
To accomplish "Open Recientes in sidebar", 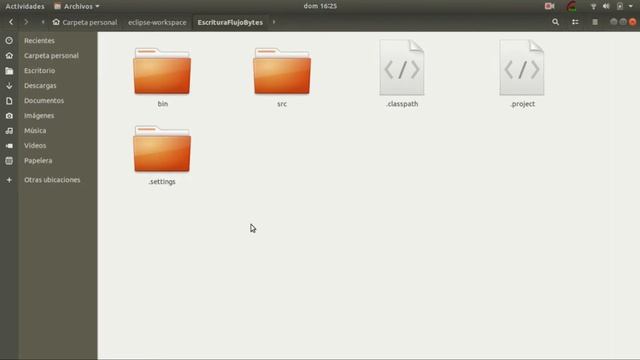I will pos(39,40).
